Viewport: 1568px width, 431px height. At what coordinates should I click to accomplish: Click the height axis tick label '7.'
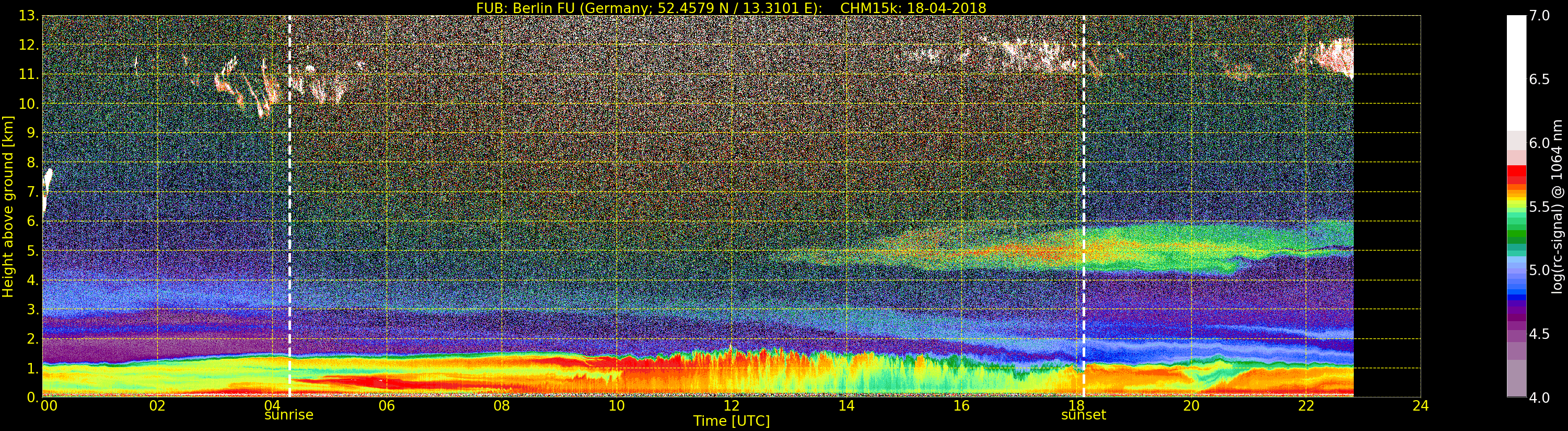click(32, 192)
